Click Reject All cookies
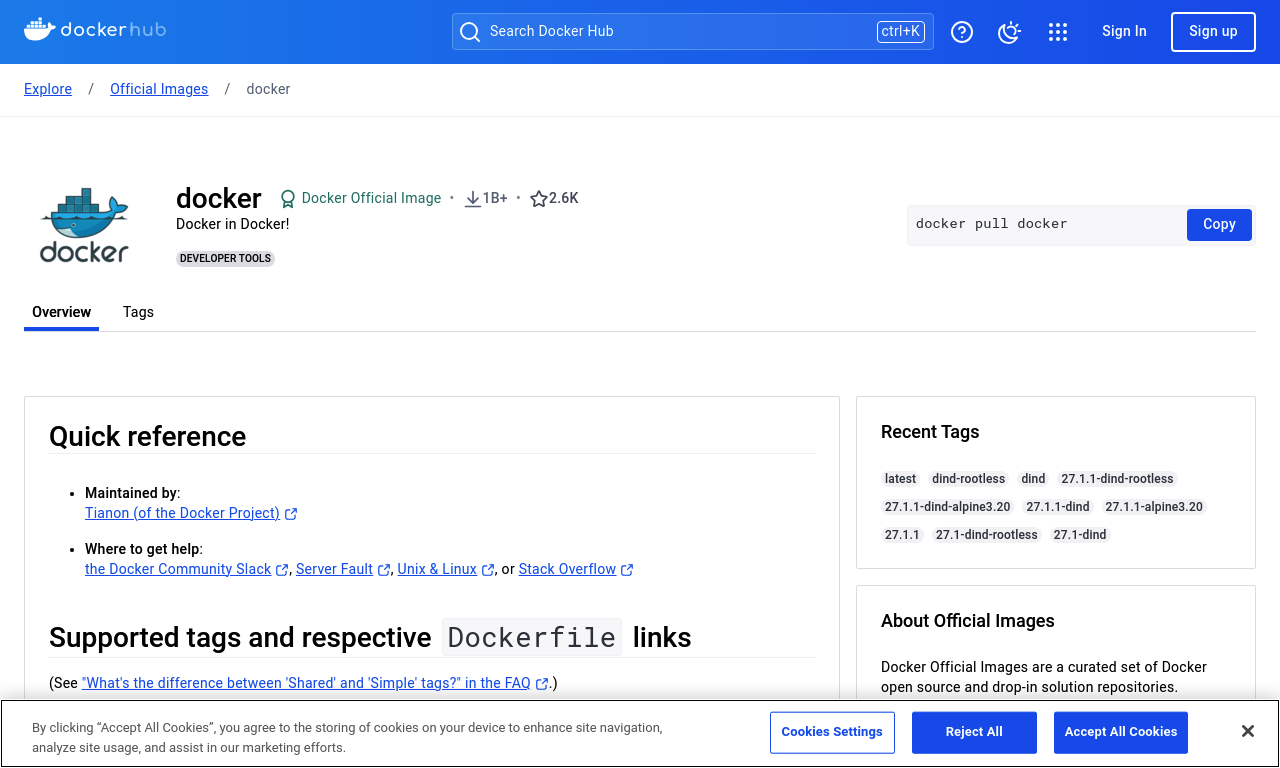 click(x=974, y=733)
